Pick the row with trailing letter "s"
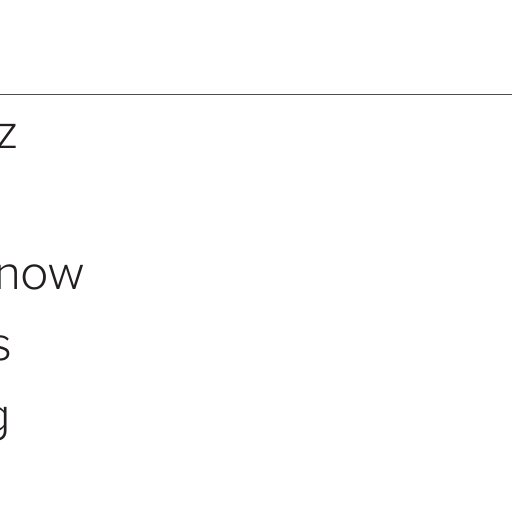 pos(256,347)
